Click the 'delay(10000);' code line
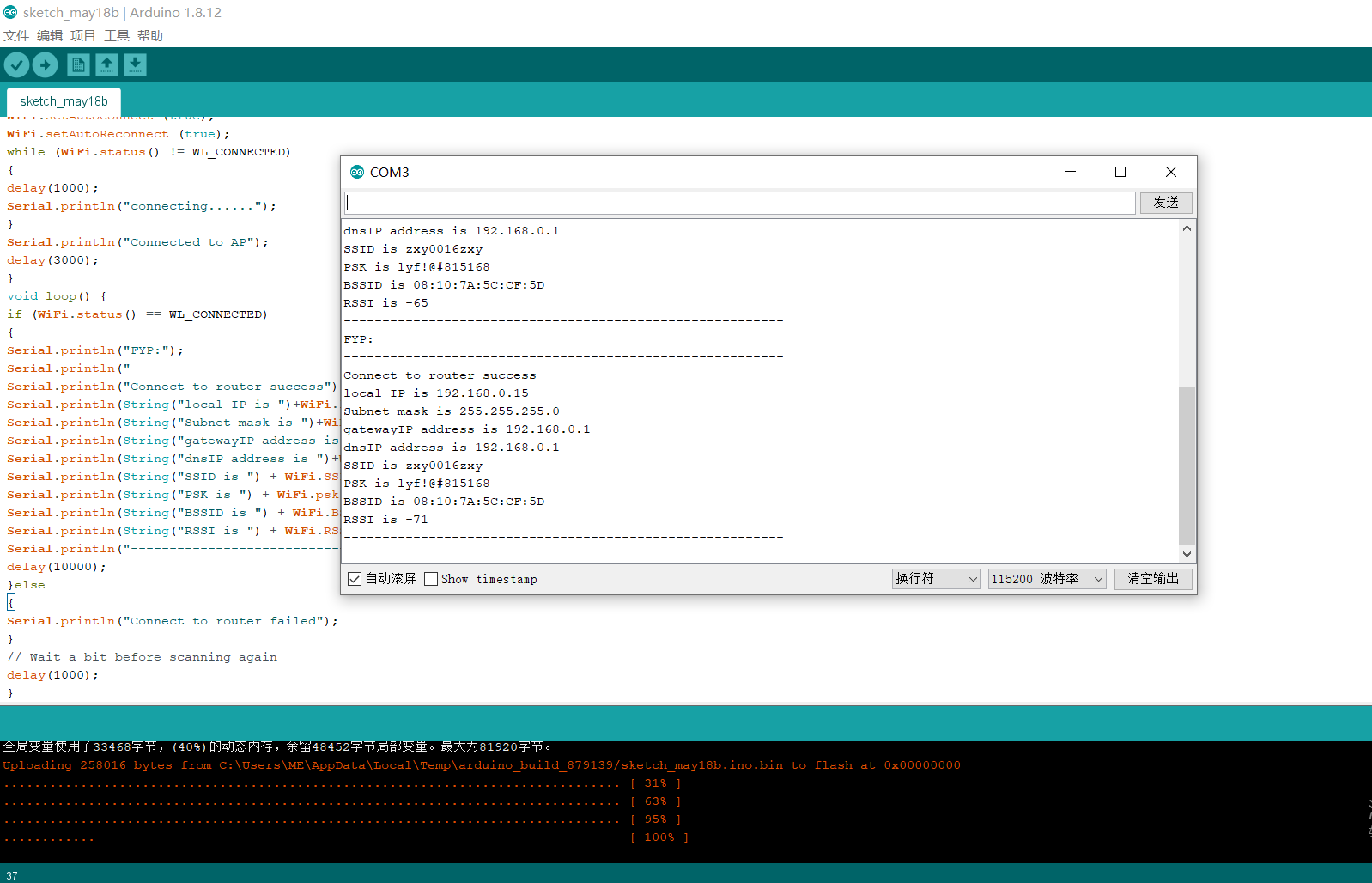This screenshot has height=883, width=1372. point(57,567)
